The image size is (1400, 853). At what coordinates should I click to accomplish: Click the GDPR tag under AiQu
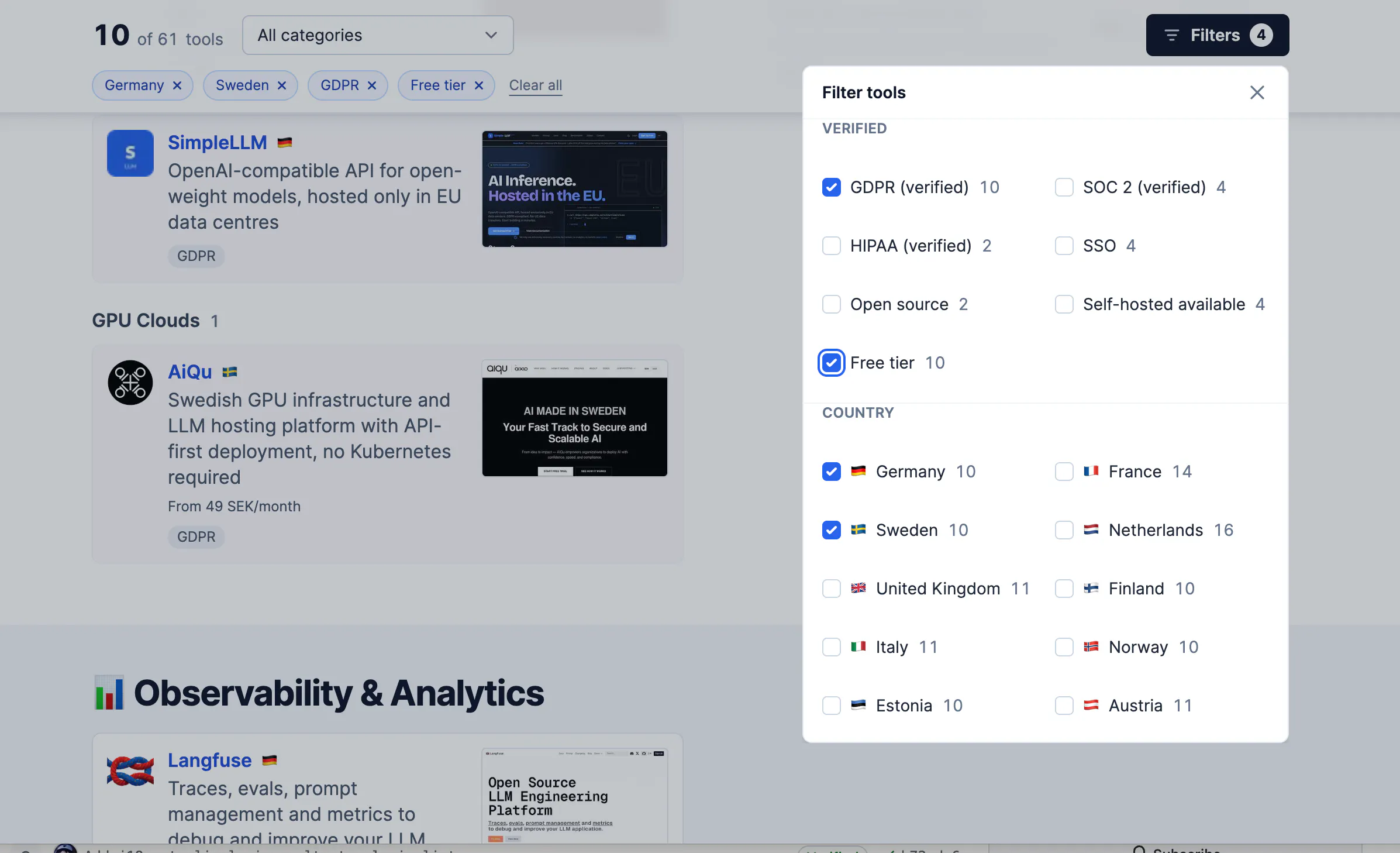(x=196, y=537)
